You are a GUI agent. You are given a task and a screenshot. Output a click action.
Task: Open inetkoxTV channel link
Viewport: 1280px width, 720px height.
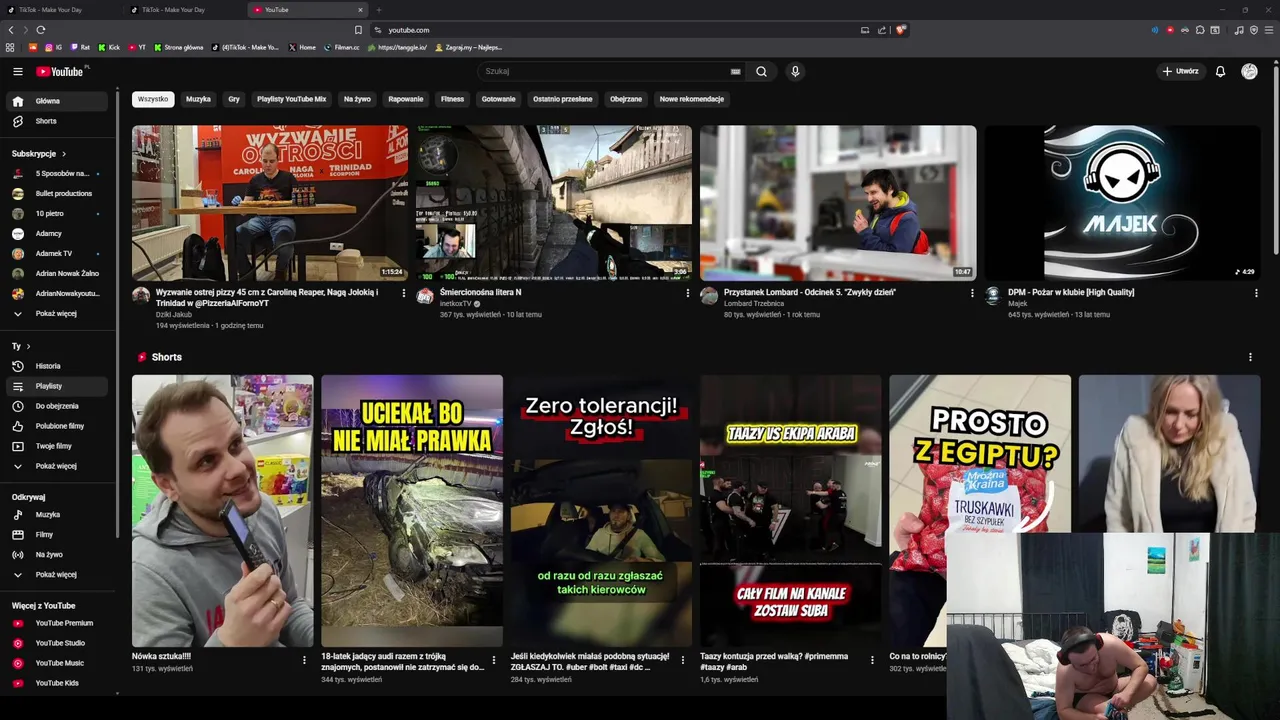456,304
